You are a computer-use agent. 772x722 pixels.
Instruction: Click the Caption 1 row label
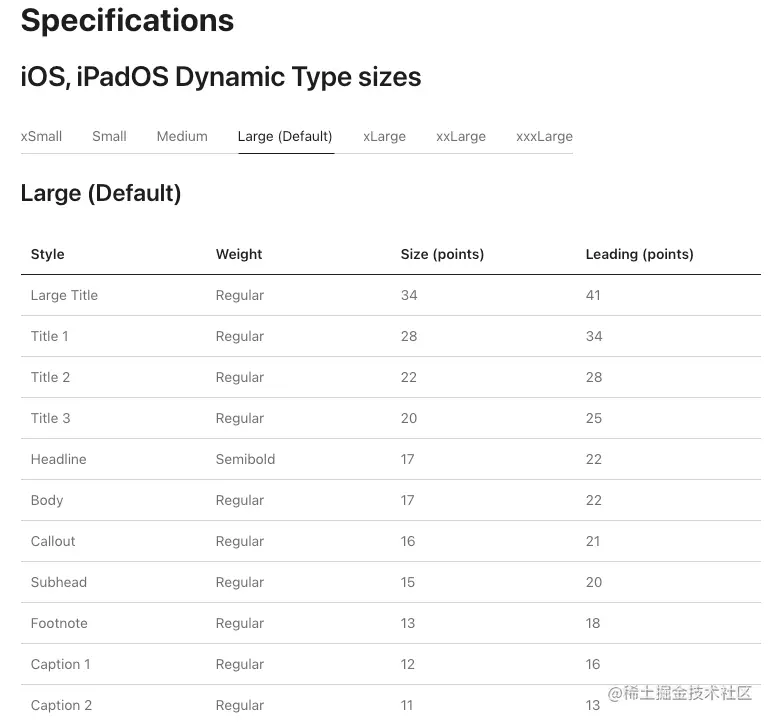pos(61,664)
